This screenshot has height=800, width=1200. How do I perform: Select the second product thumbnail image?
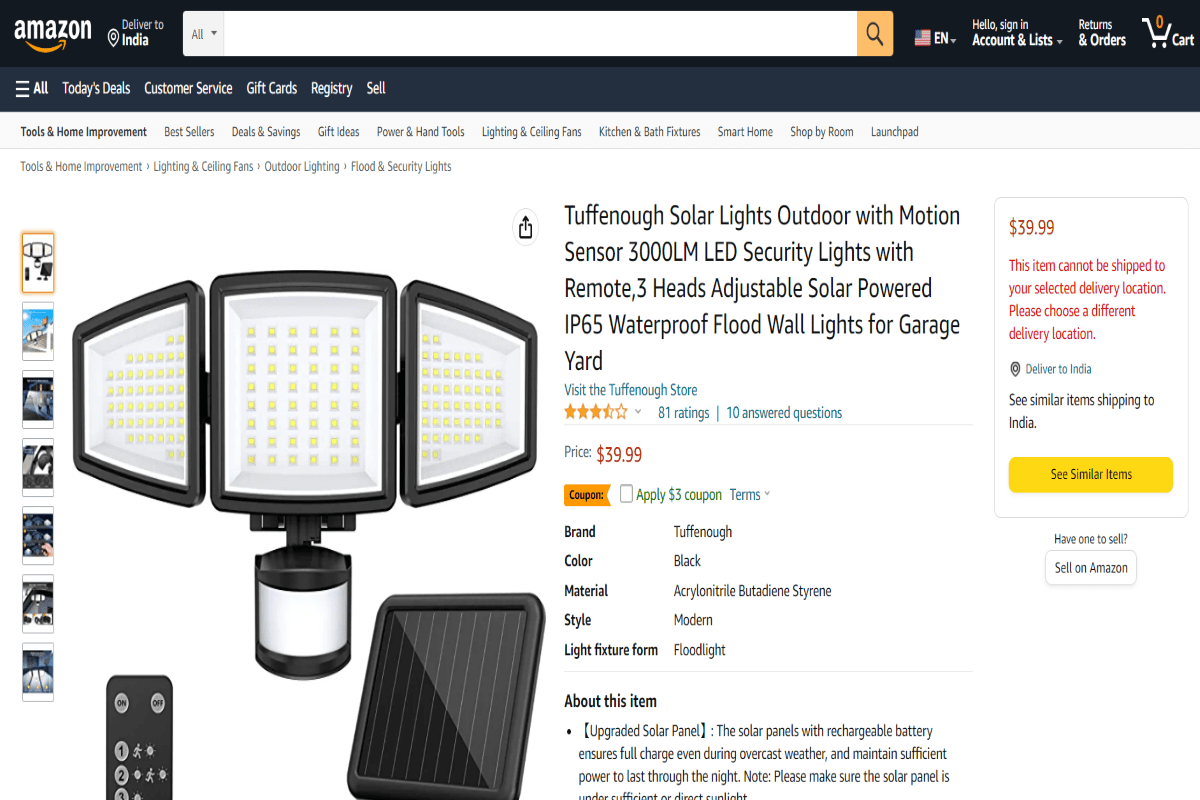point(38,331)
